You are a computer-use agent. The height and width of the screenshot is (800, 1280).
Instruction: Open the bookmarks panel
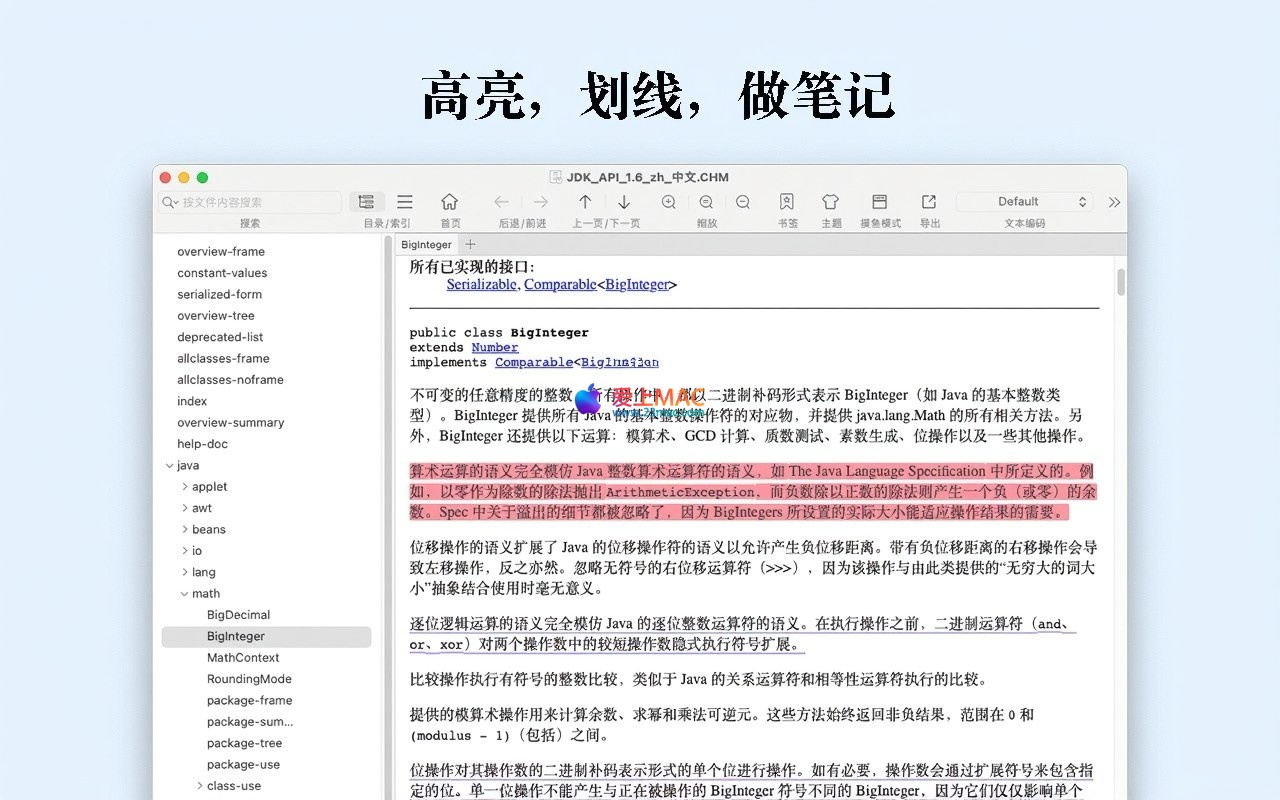787,202
